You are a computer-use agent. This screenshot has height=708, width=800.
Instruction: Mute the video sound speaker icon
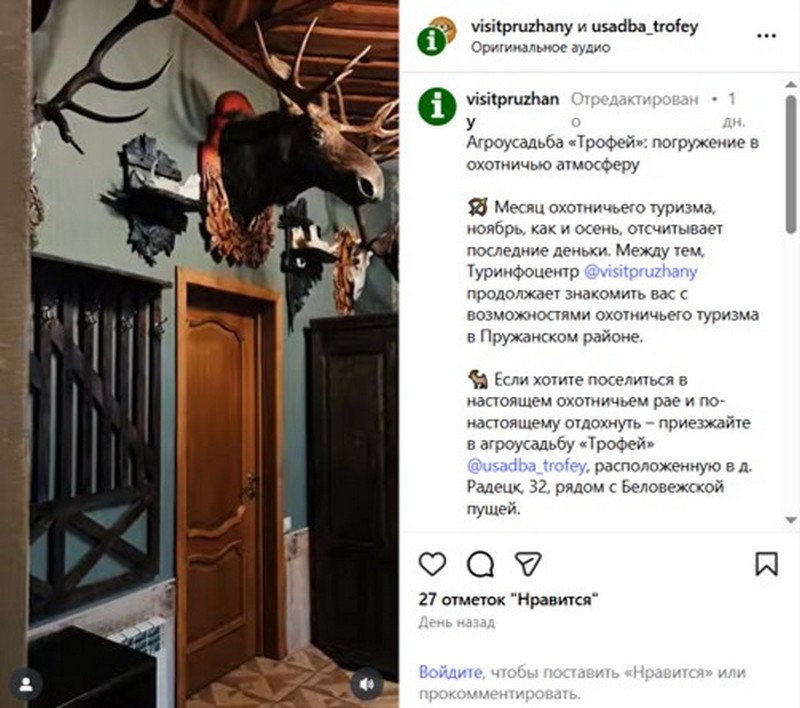point(366,684)
